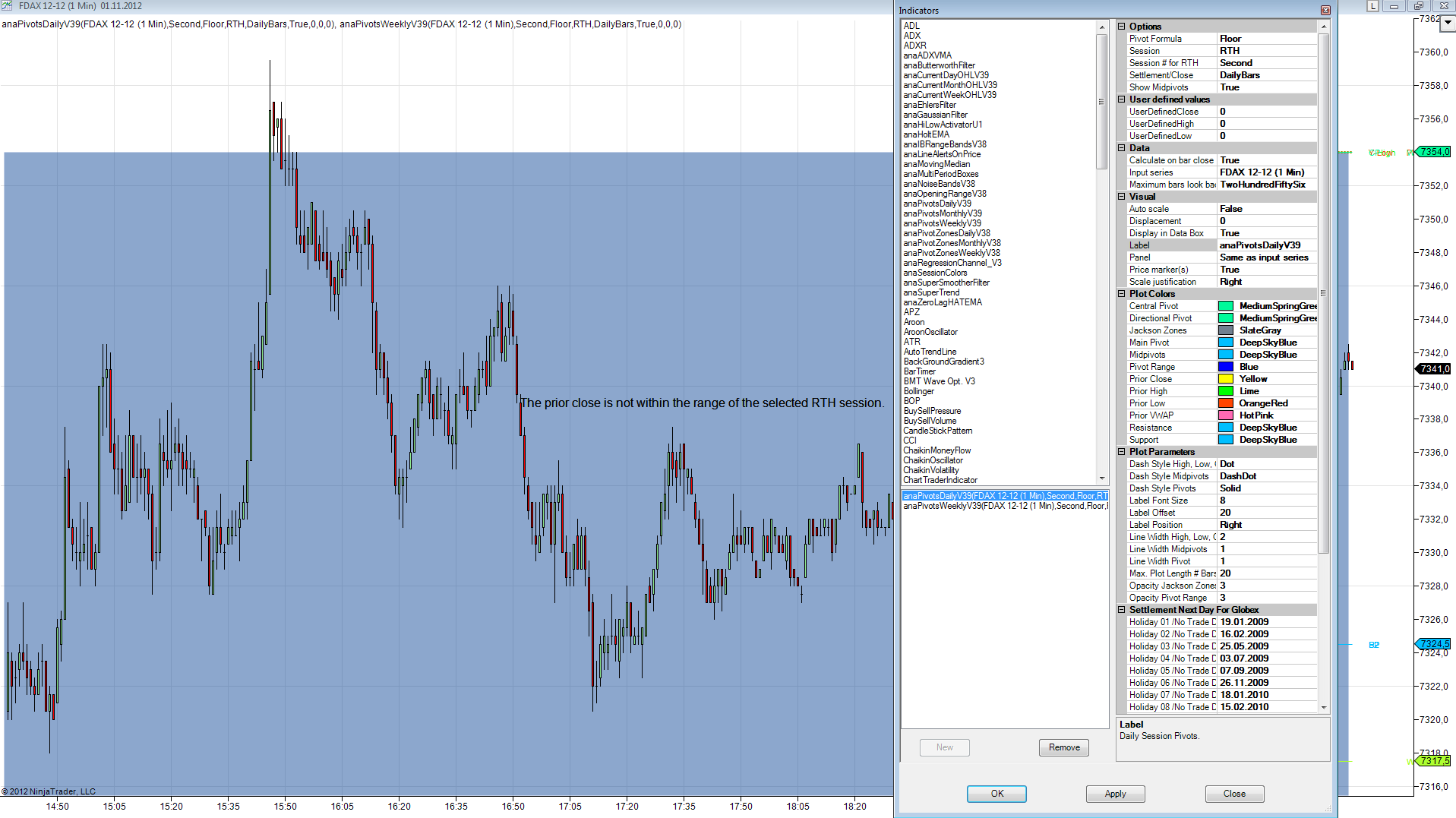The image size is (1456, 818).
Task: Pick the Directional Pivot color swatch
Action: (1226, 318)
